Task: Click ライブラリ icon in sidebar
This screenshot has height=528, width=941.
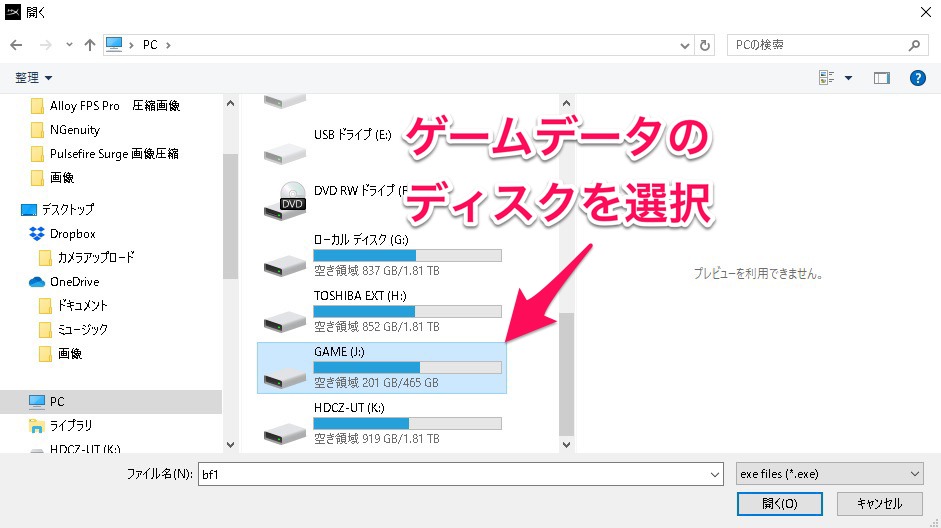Action: coord(37,426)
